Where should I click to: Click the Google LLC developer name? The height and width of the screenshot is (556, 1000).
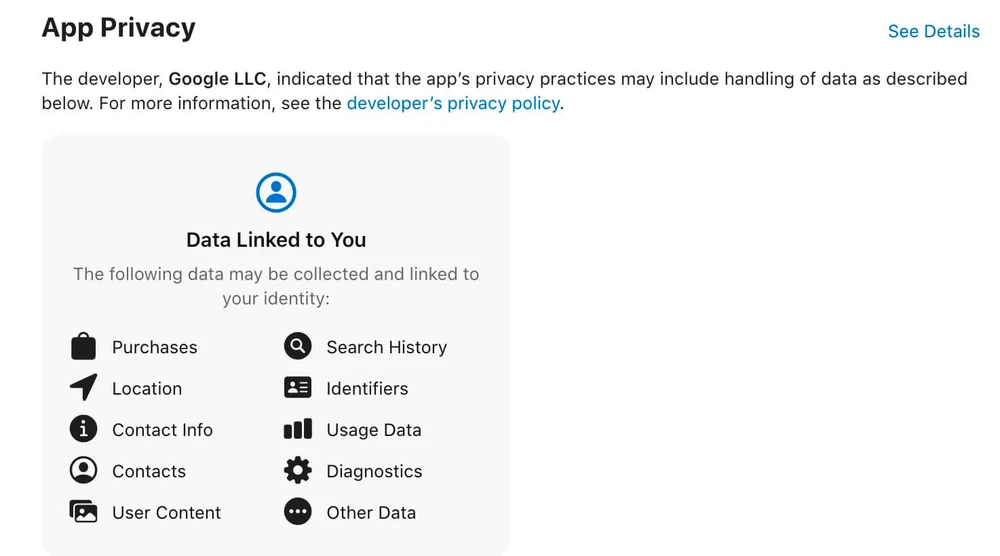[217, 78]
